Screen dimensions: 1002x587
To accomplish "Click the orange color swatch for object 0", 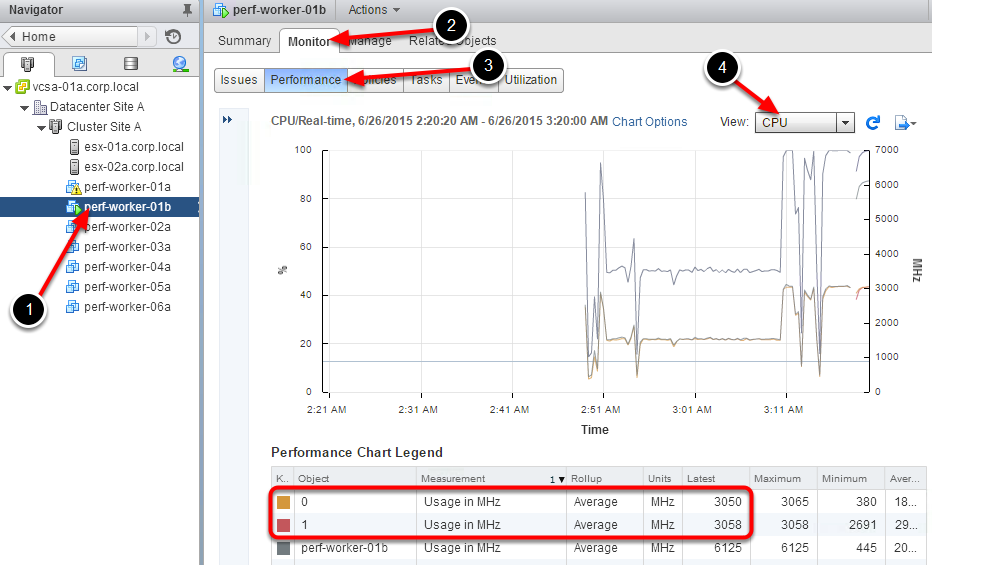I will (283, 502).
